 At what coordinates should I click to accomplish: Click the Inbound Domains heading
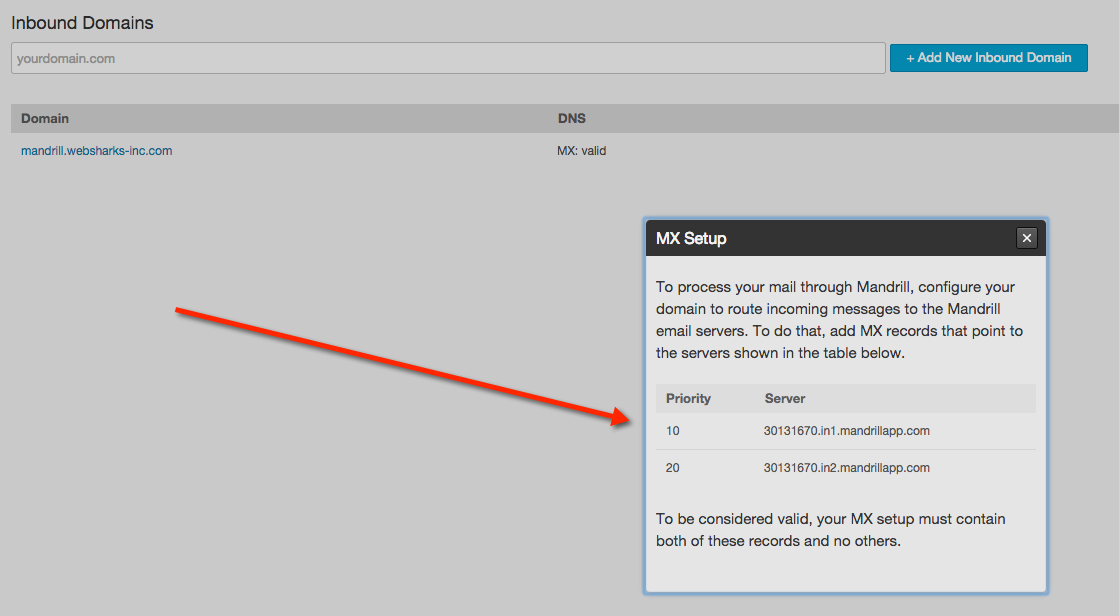[x=82, y=23]
